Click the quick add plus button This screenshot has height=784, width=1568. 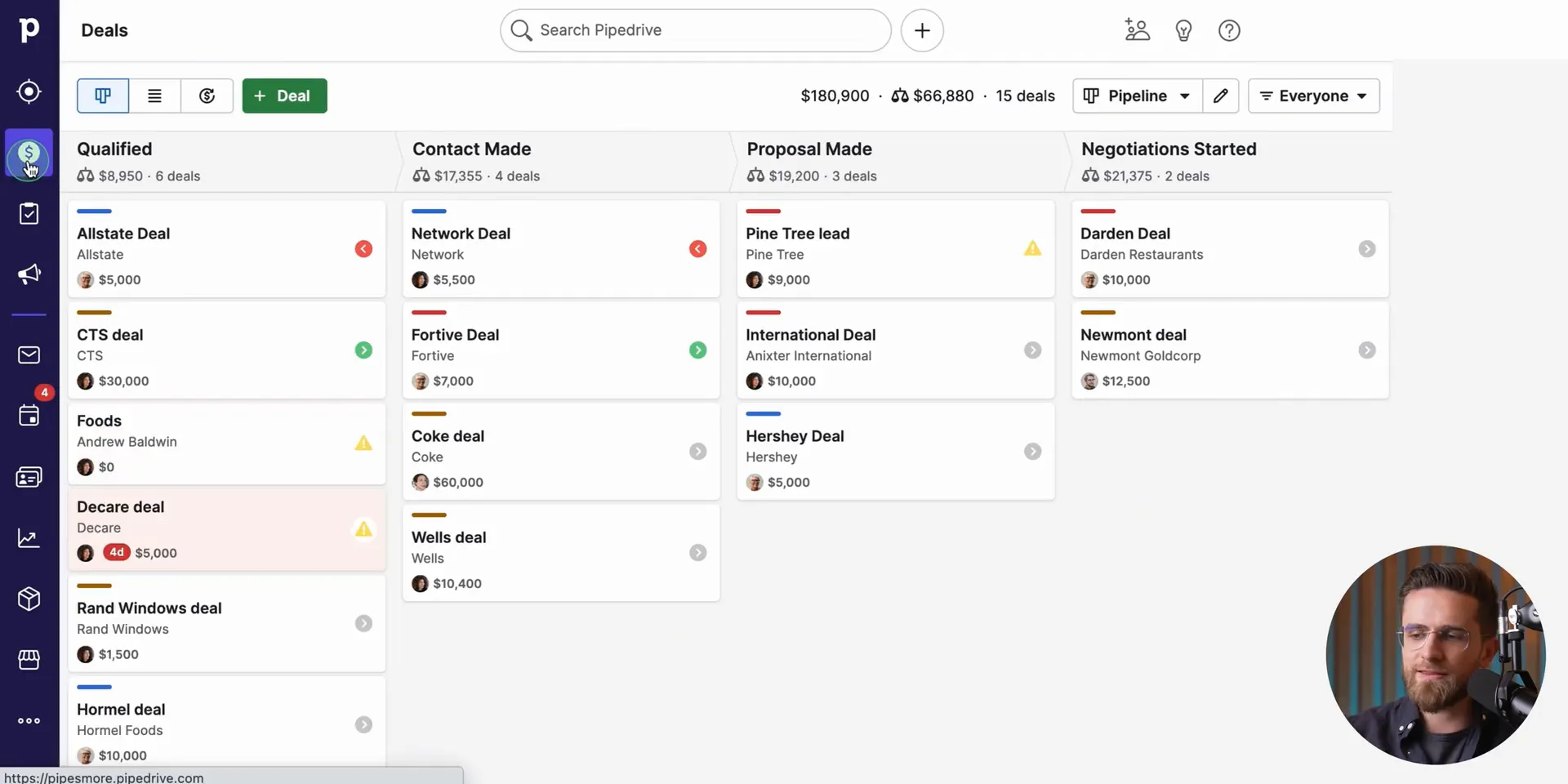click(x=922, y=30)
